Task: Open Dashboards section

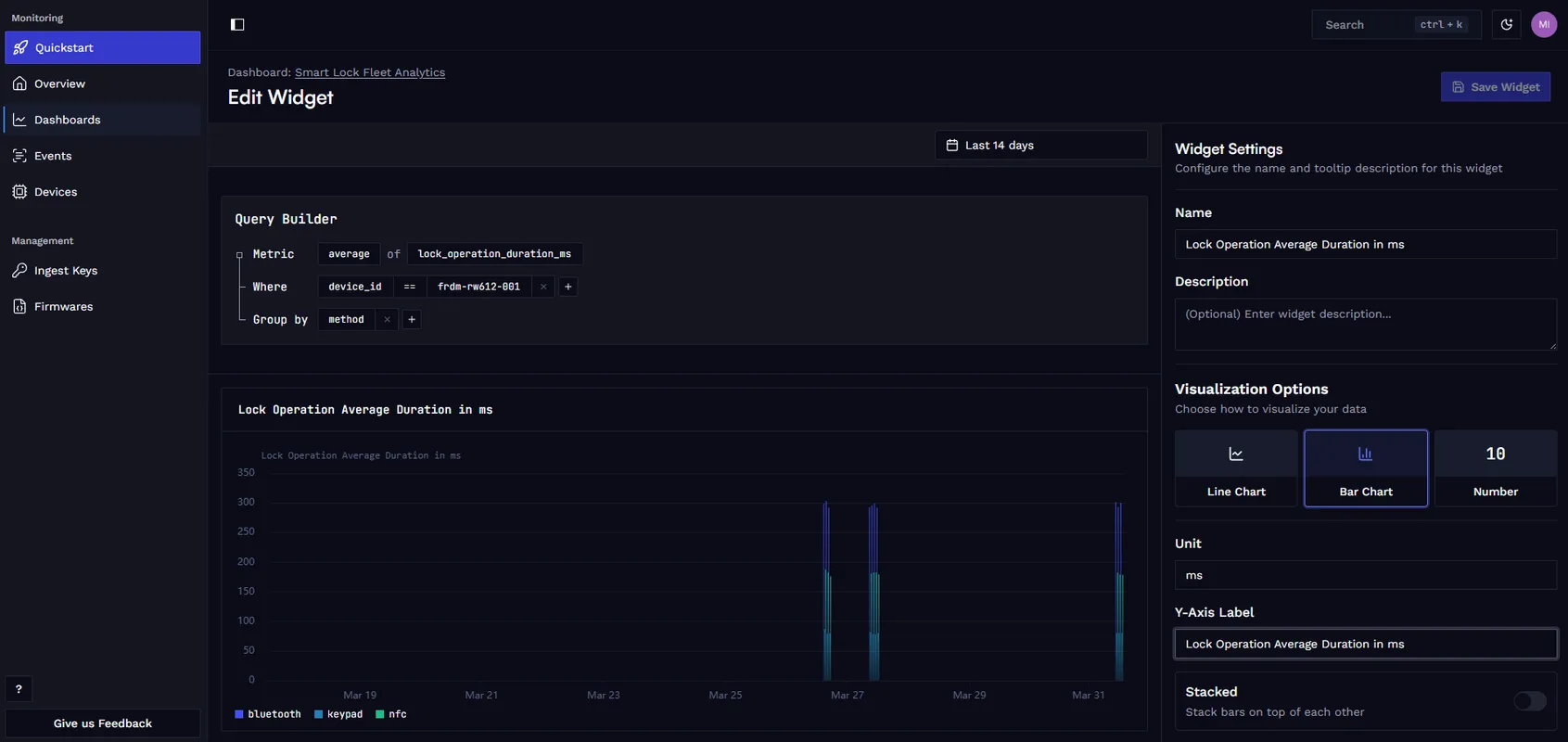Action: tap(103, 120)
